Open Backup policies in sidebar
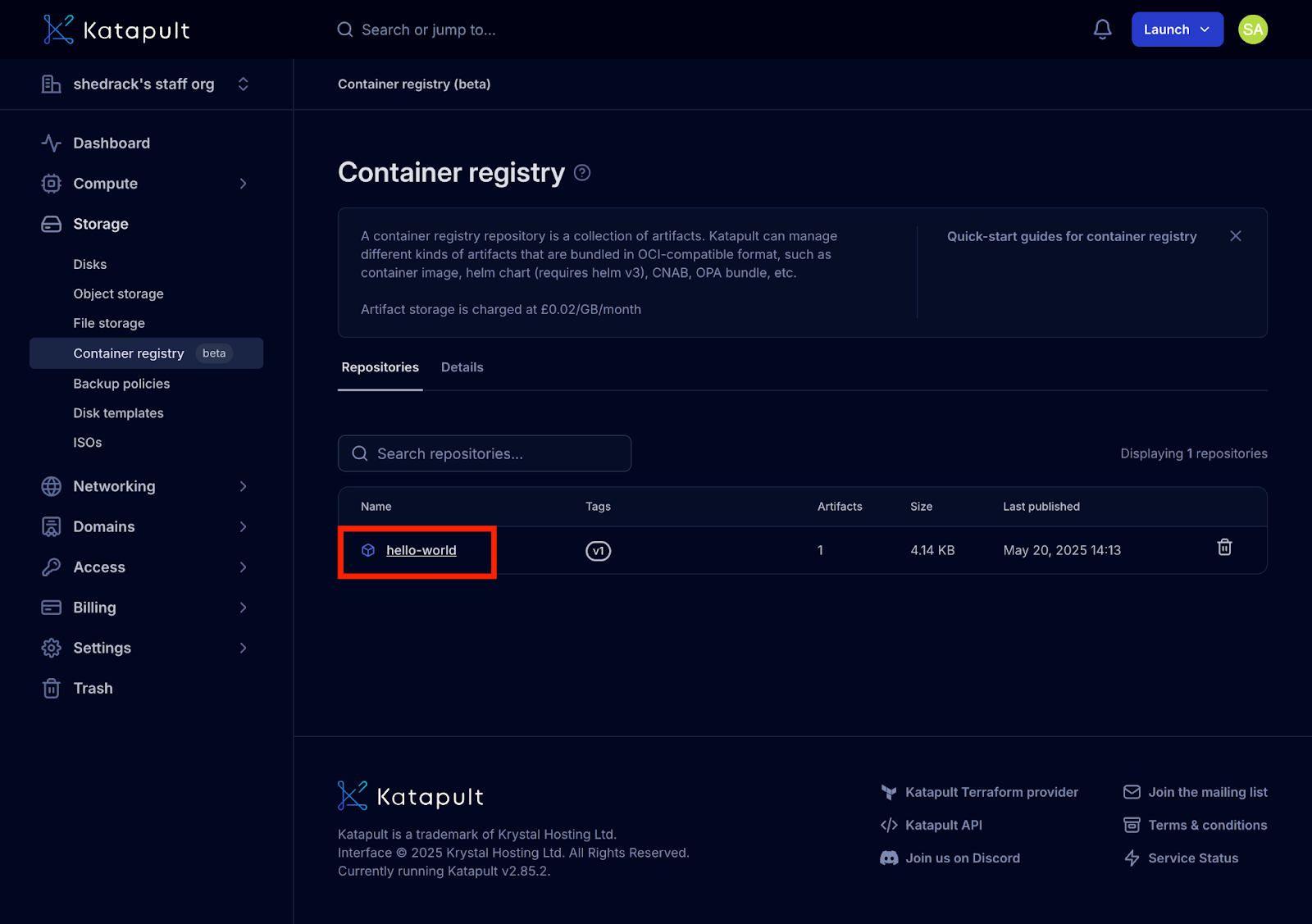Screen dimensions: 1312x924 [121, 384]
